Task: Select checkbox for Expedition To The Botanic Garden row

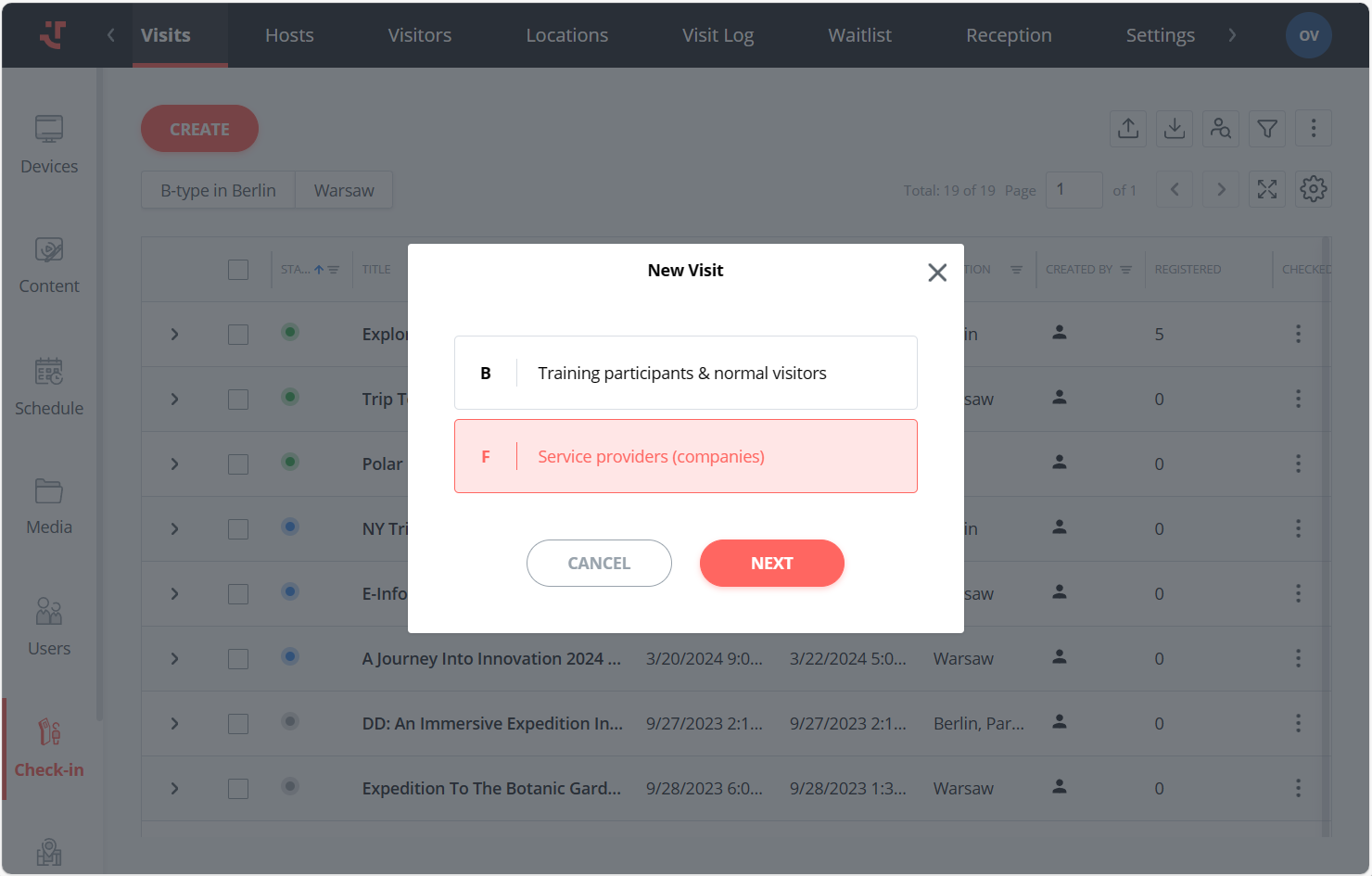Action: tap(238, 789)
